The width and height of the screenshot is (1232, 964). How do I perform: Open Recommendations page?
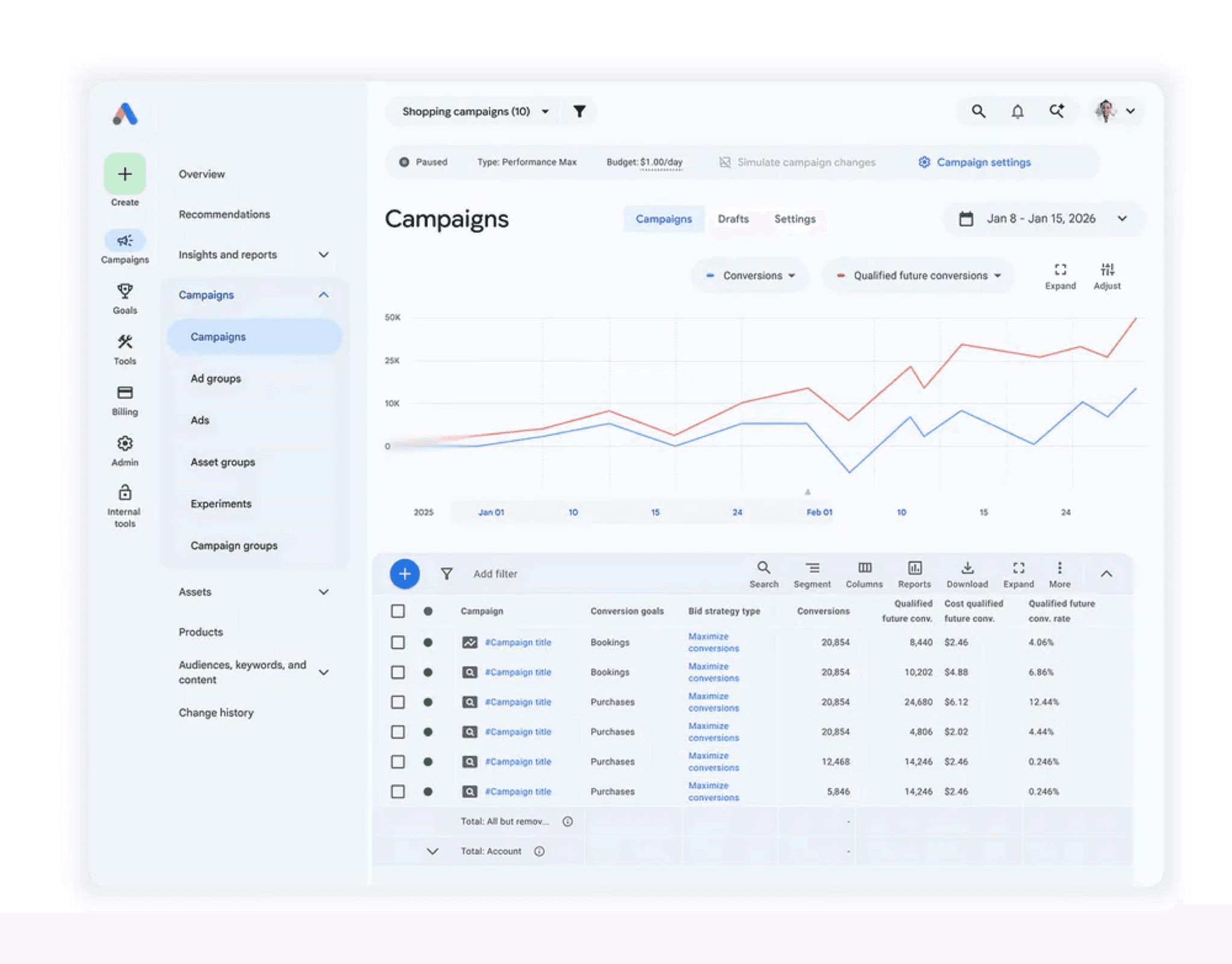point(224,214)
